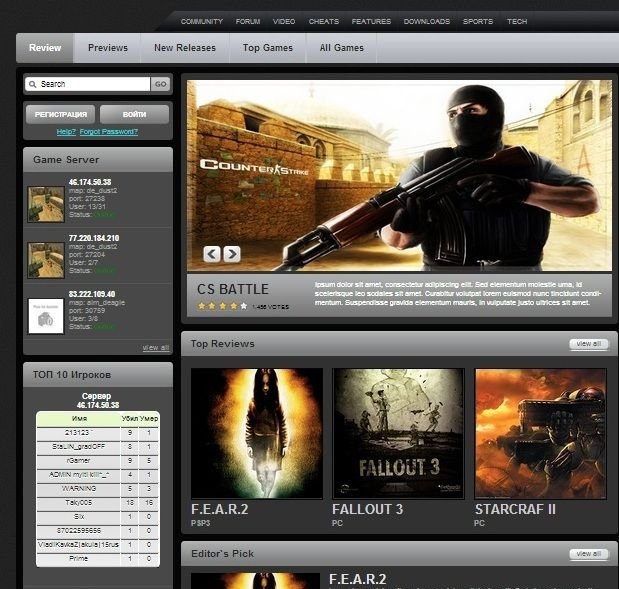Select player row Taky005

pyautogui.click(x=98, y=503)
